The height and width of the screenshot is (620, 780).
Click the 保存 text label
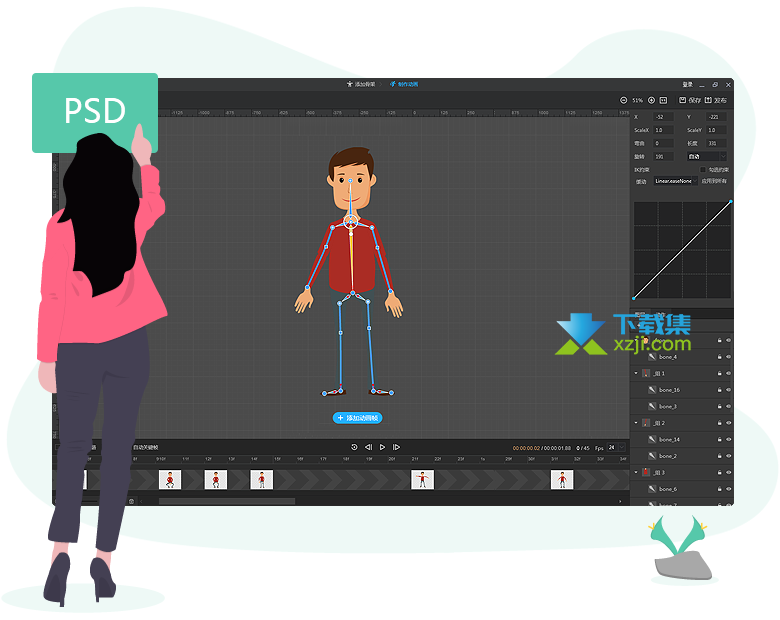(694, 100)
